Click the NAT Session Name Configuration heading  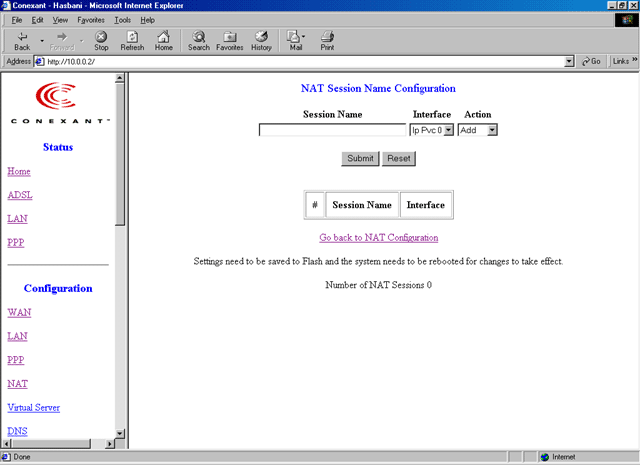coord(378,89)
